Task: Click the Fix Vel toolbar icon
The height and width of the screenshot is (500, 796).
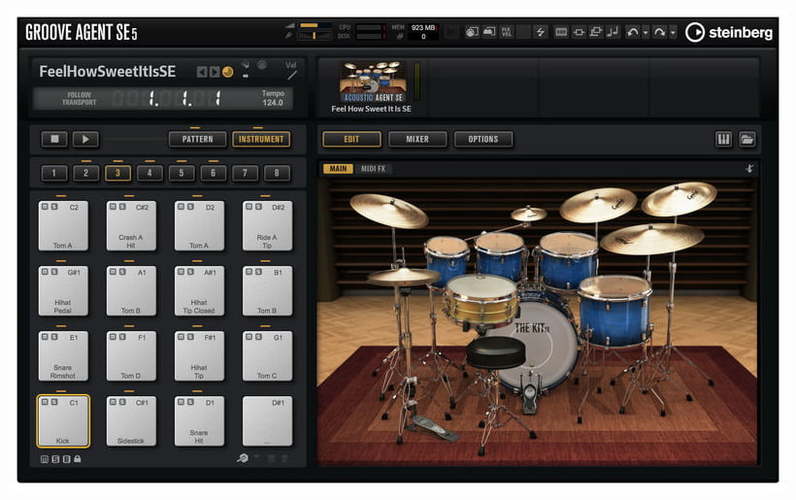Action: coord(506,32)
